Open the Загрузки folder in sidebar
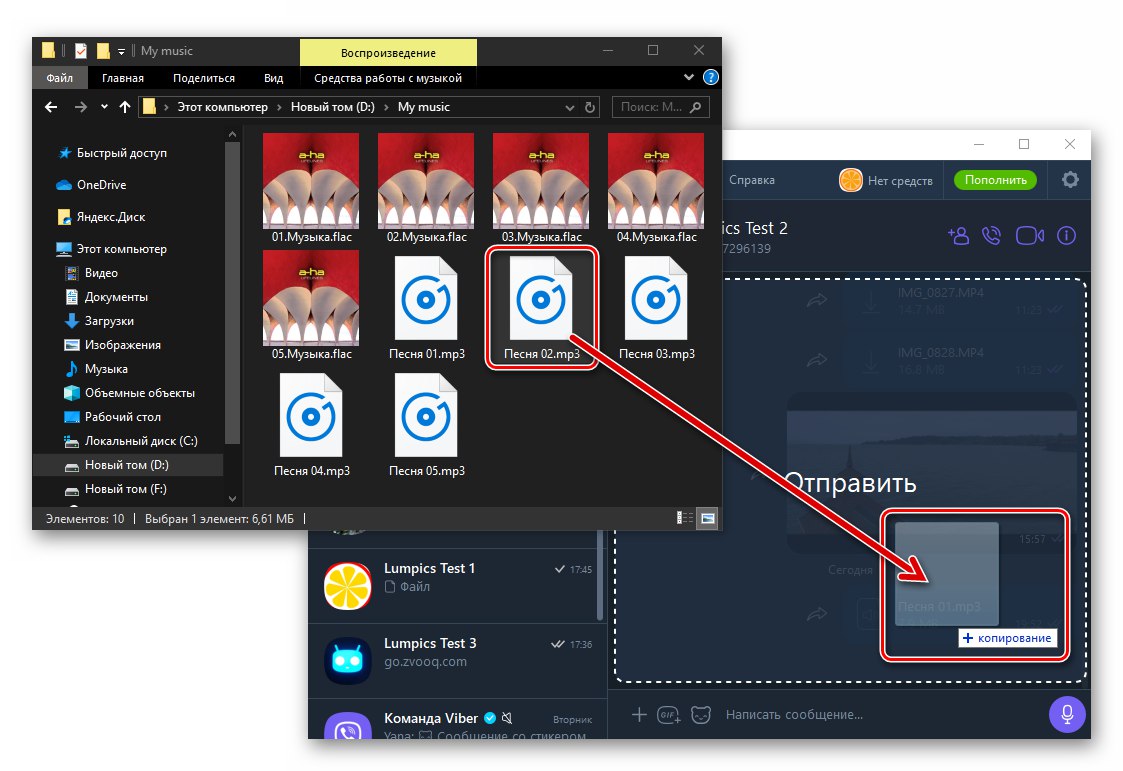 pyautogui.click(x=100, y=321)
